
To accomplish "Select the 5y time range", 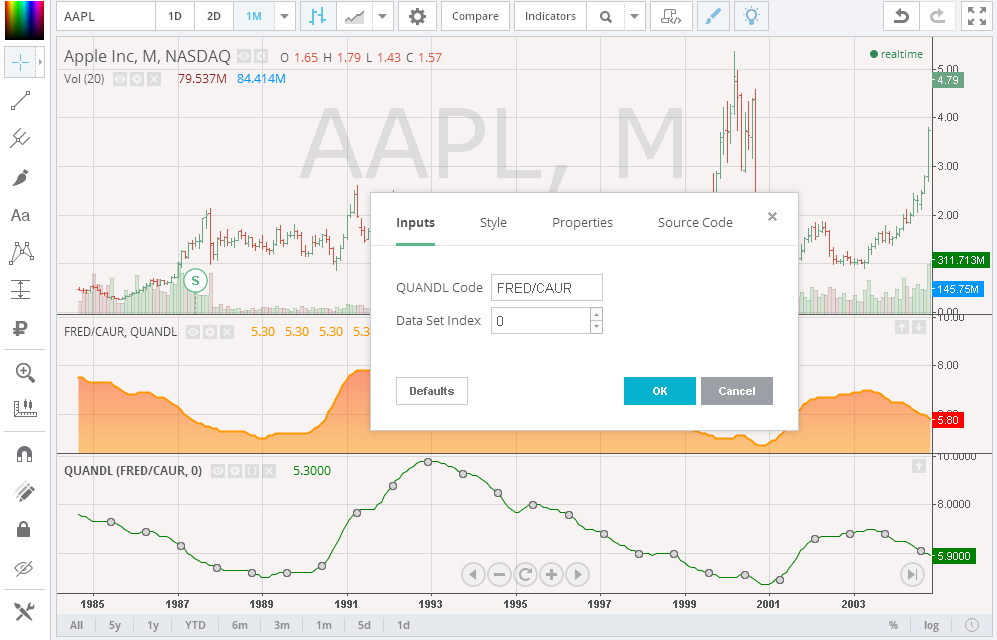I will pyautogui.click(x=114, y=625).
